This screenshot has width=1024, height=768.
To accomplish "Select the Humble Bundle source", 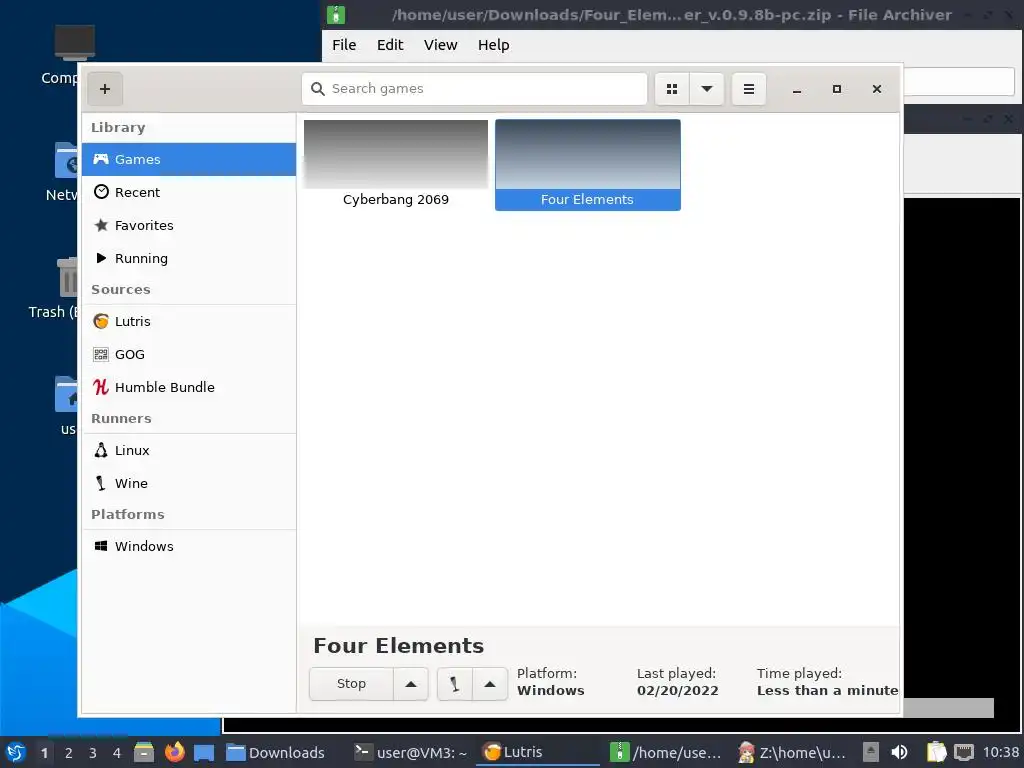I will click(189, 387).
